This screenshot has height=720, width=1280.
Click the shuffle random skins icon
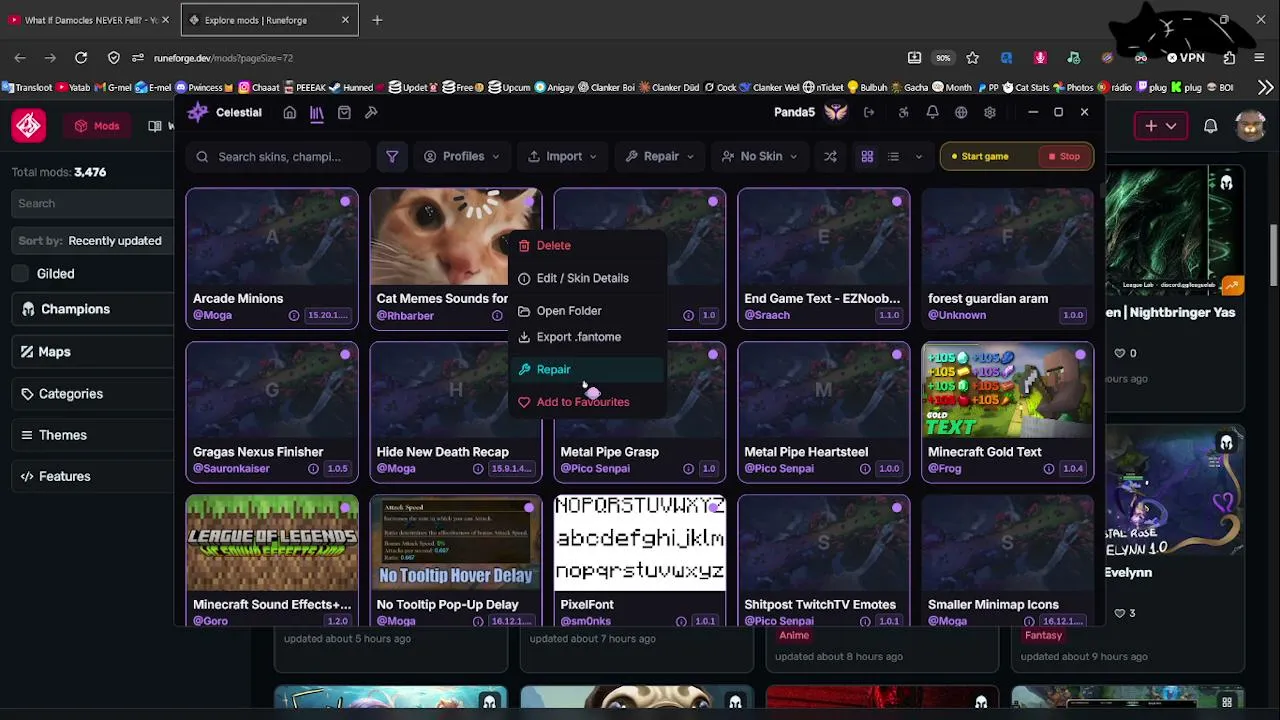coord(830,157)
